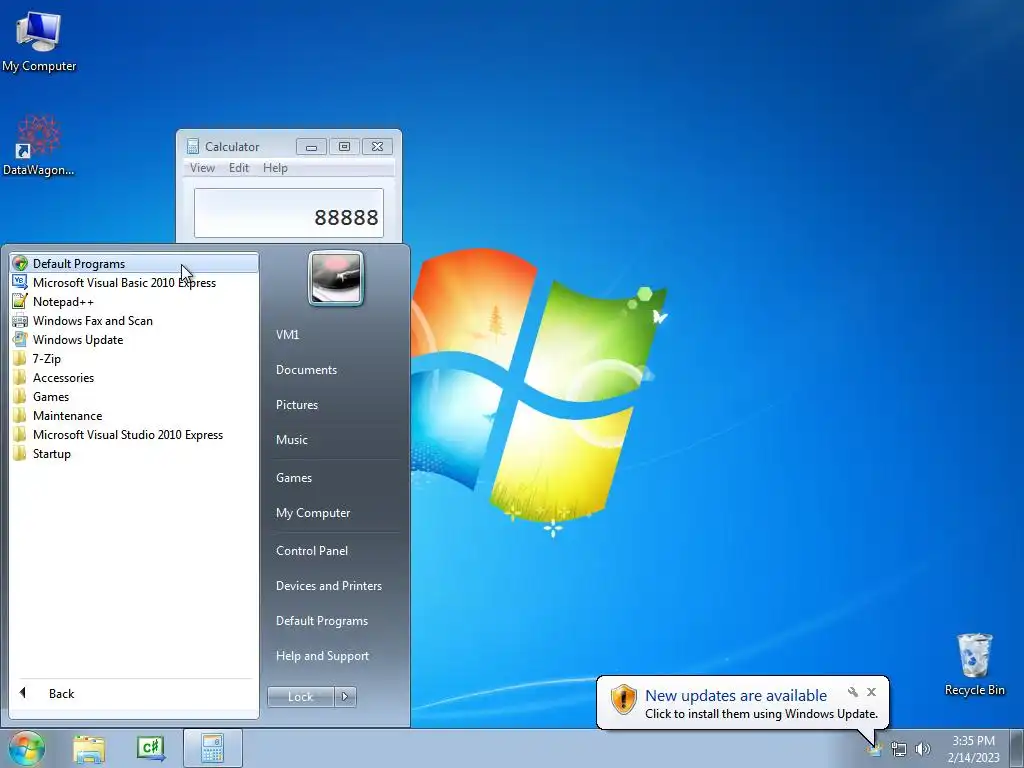Minimize the Calculator window
The height and width of the screenshot is (768, 1024).
[312, 147]
